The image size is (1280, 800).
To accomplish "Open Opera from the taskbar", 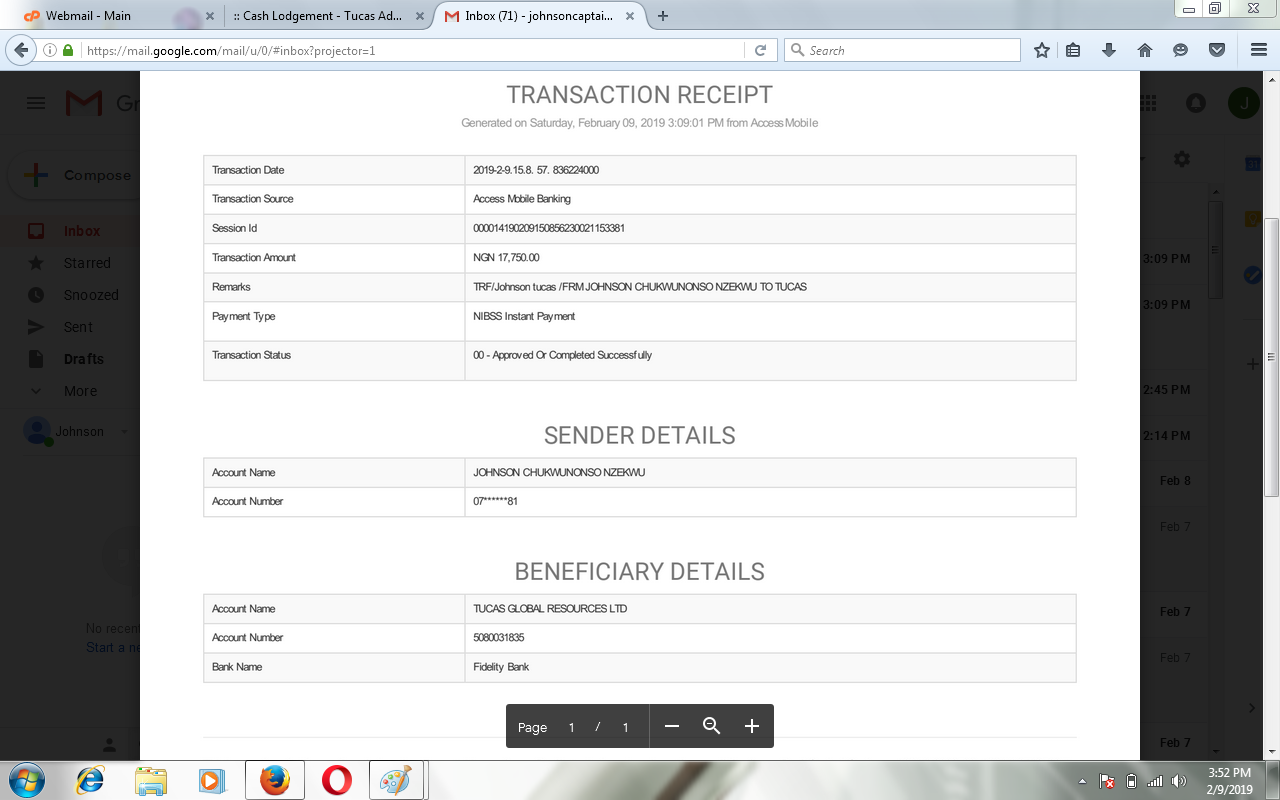I will pos(337,780).
